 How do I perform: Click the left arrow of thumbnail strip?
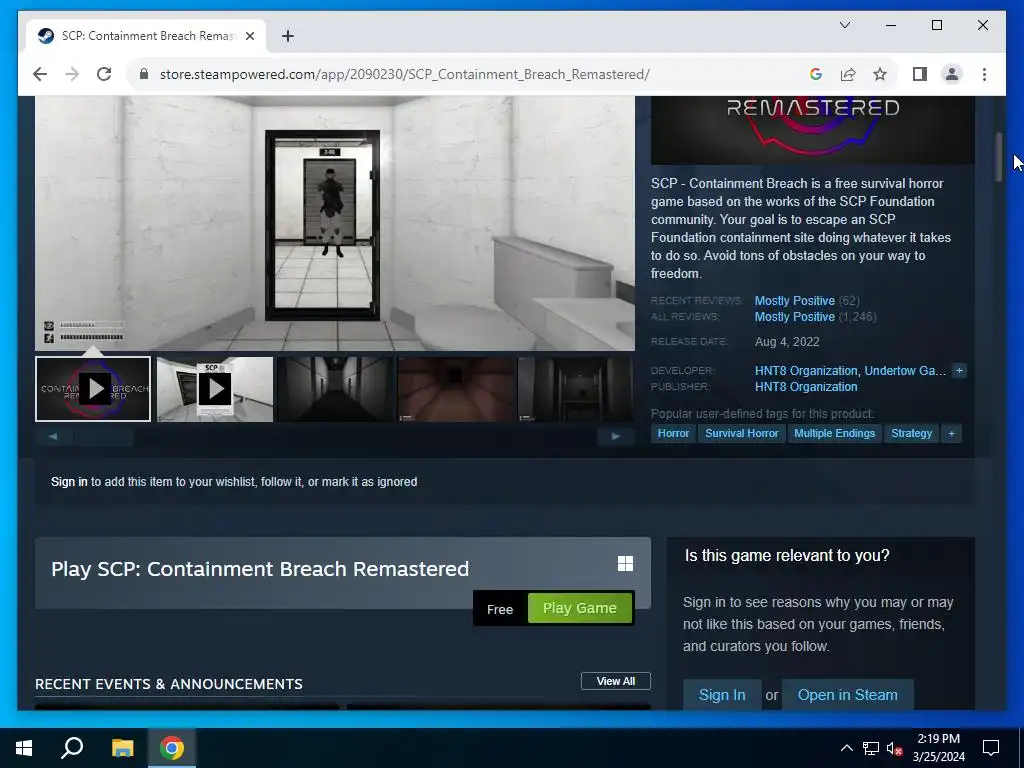click(53, 436)
